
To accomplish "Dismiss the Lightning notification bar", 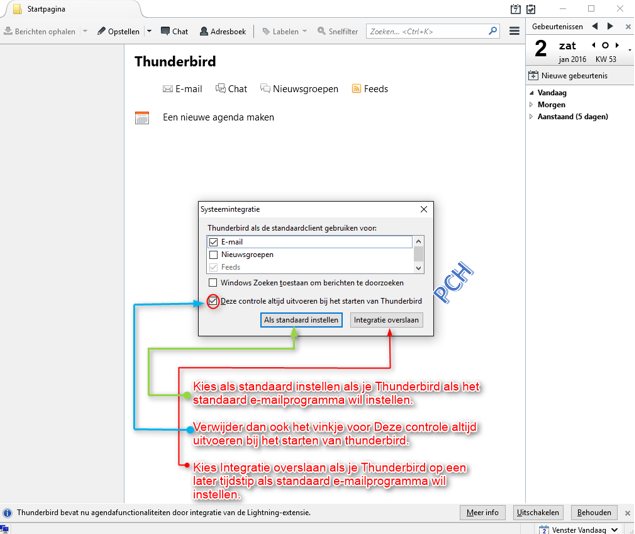I will coord(628,513).
